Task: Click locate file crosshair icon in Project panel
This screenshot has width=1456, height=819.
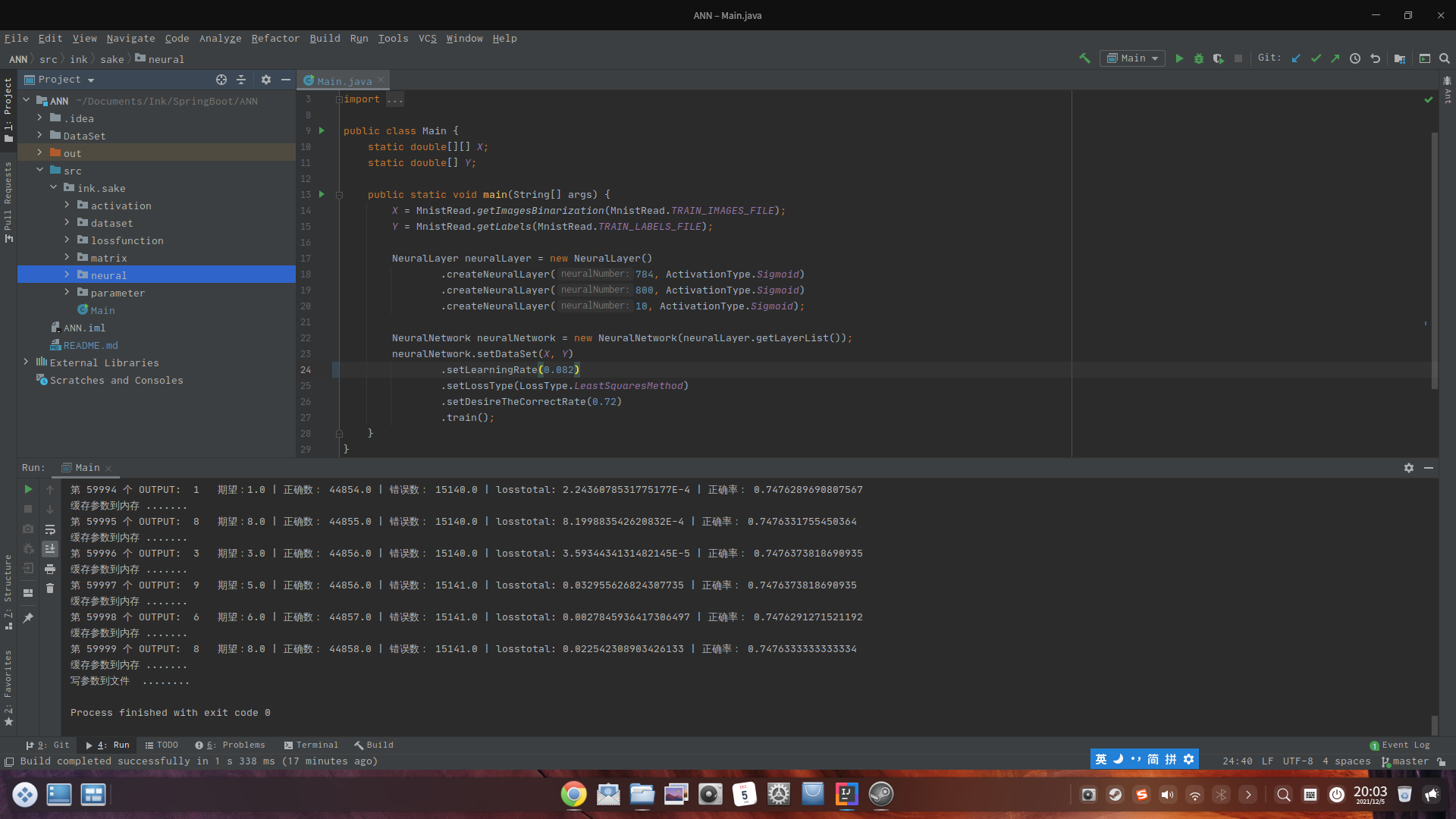Action: [221, 80]
